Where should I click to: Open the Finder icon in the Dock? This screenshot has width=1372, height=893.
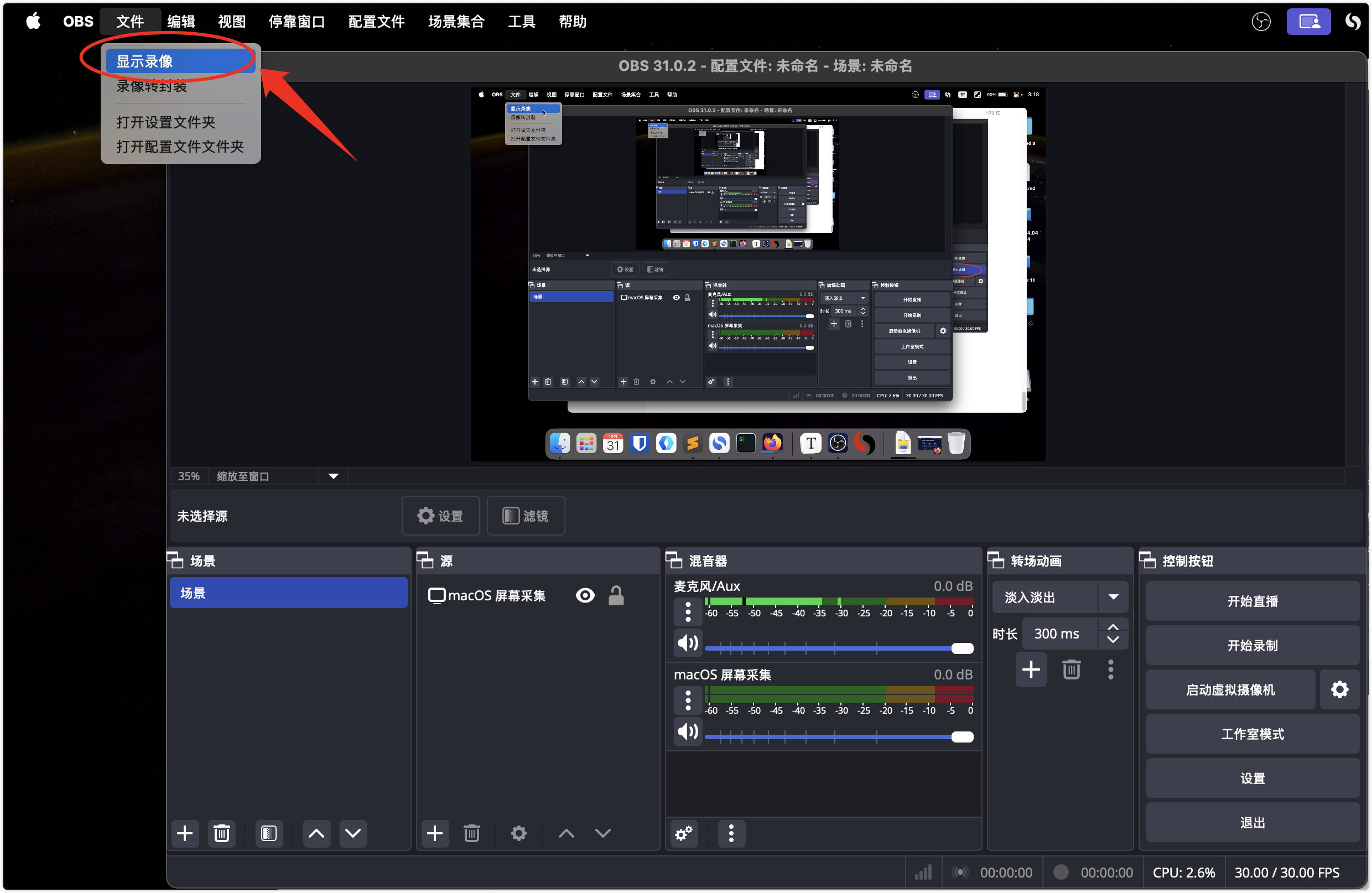(x=559, y=443)
